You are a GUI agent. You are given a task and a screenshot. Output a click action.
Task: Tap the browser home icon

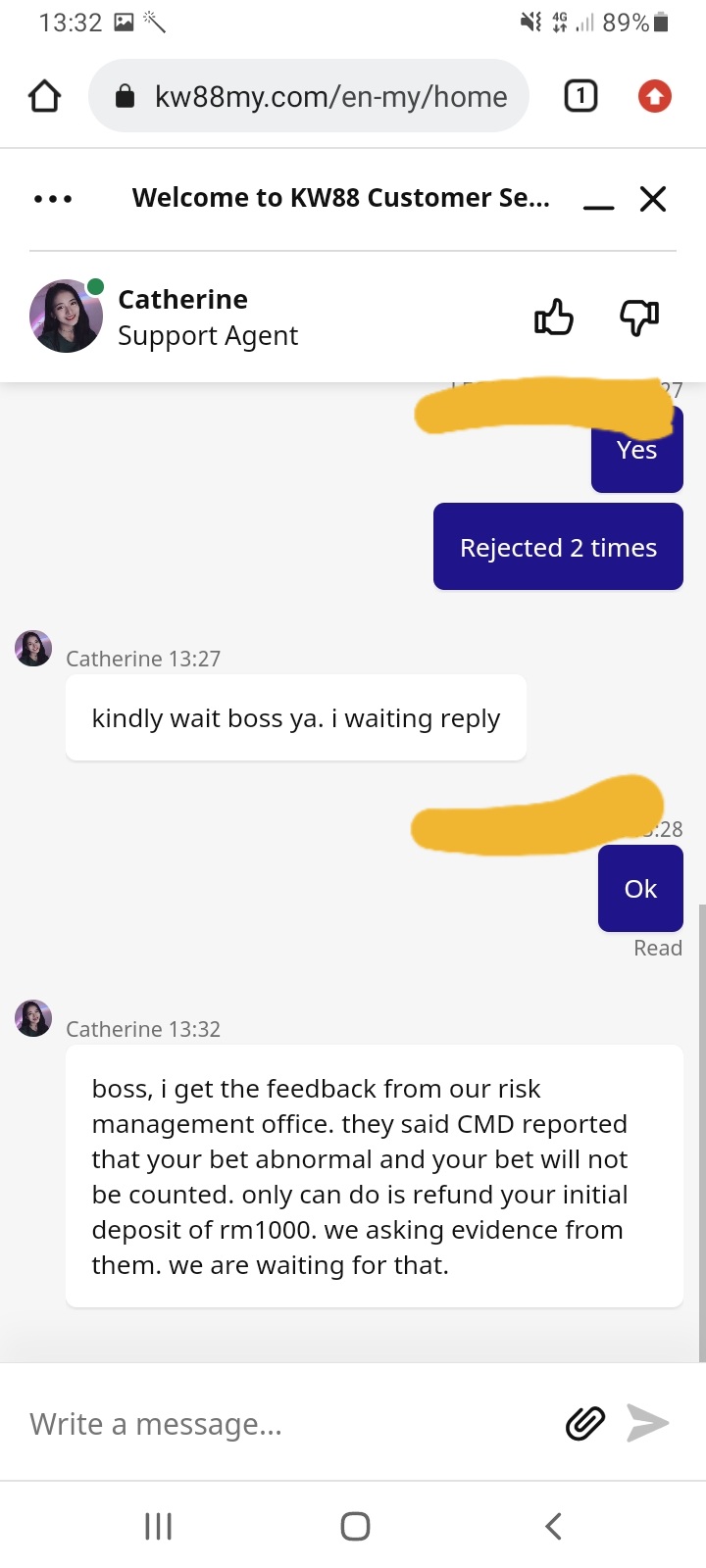coord(45,96)
